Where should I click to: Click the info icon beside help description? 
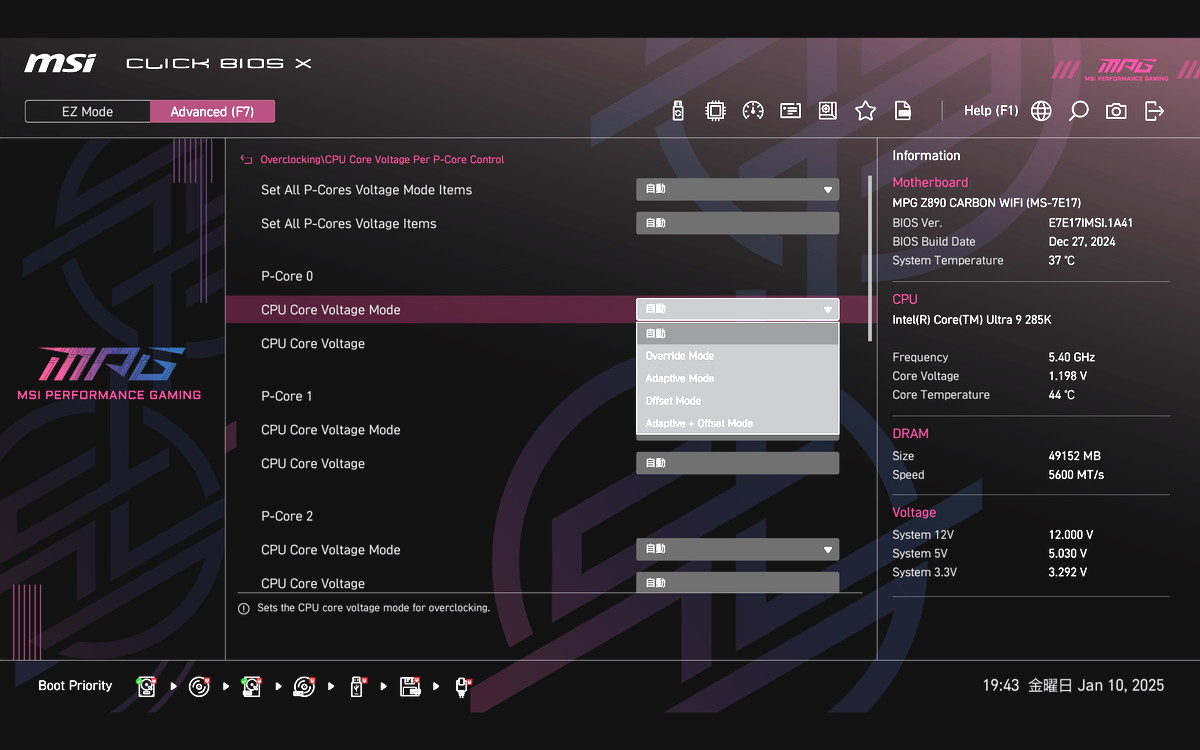[244, 608]
